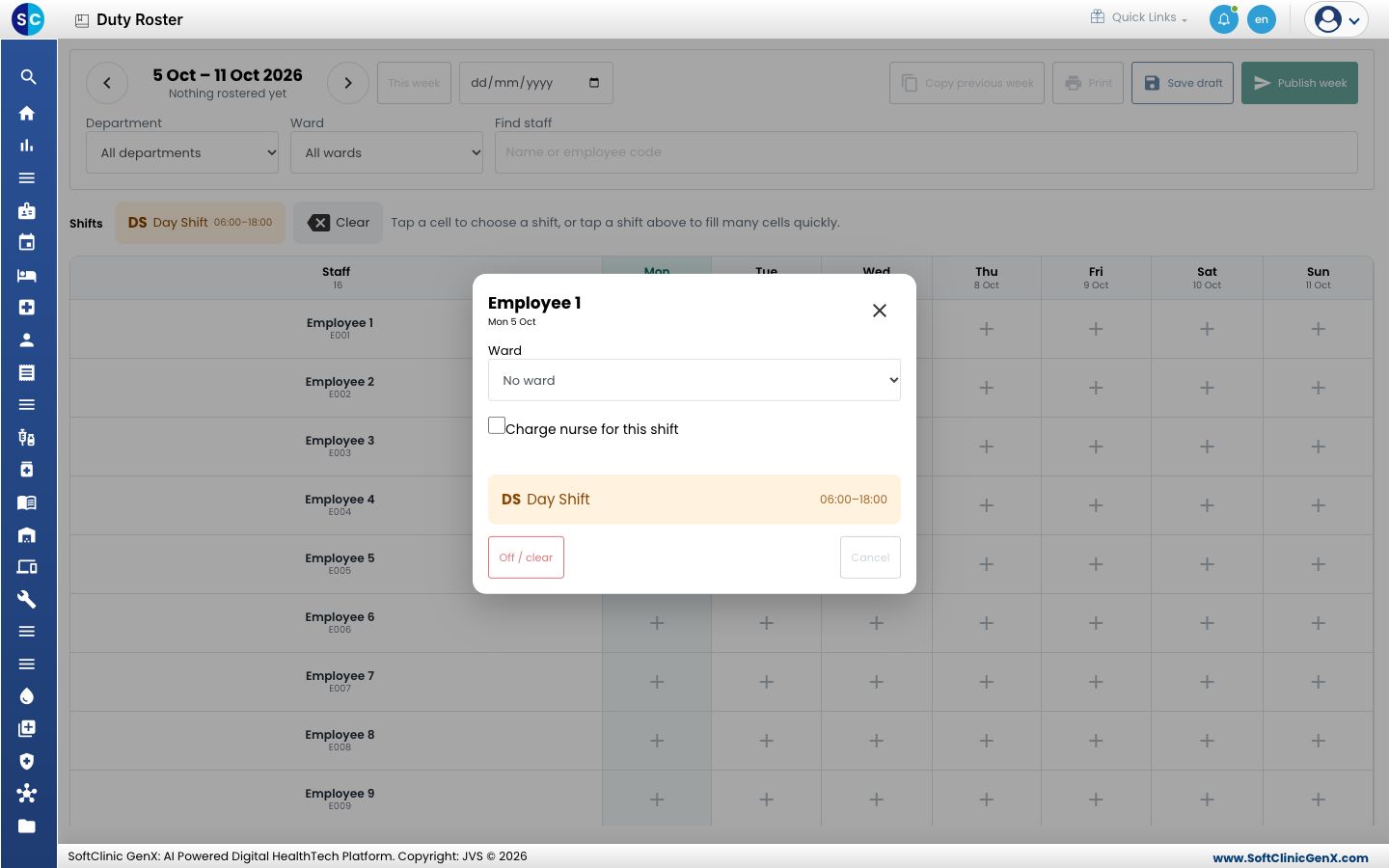This screenshot has width=1389, height=868.
Task: Click the Print button
Action: (x=1088, y=83)
